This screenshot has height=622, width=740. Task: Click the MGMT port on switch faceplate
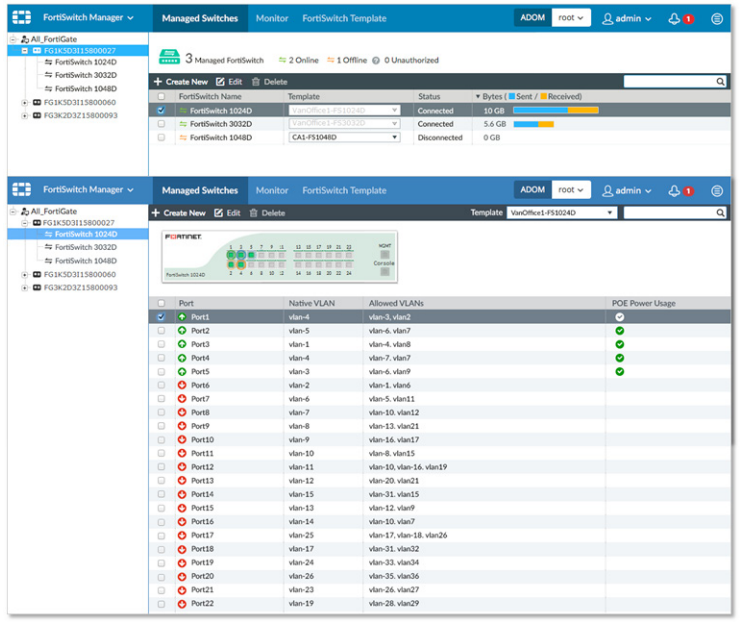pyautogui.click(x=385, y=254)
